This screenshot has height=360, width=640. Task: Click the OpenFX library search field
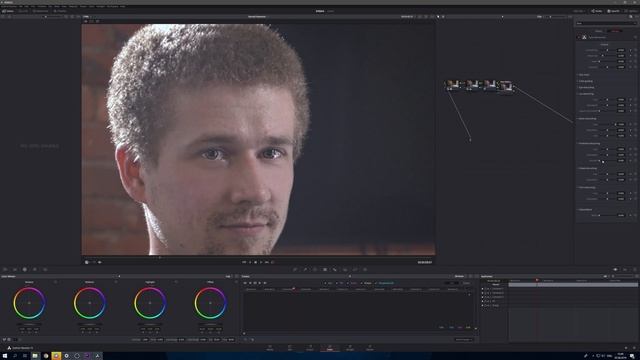click(x=606, y=23)
